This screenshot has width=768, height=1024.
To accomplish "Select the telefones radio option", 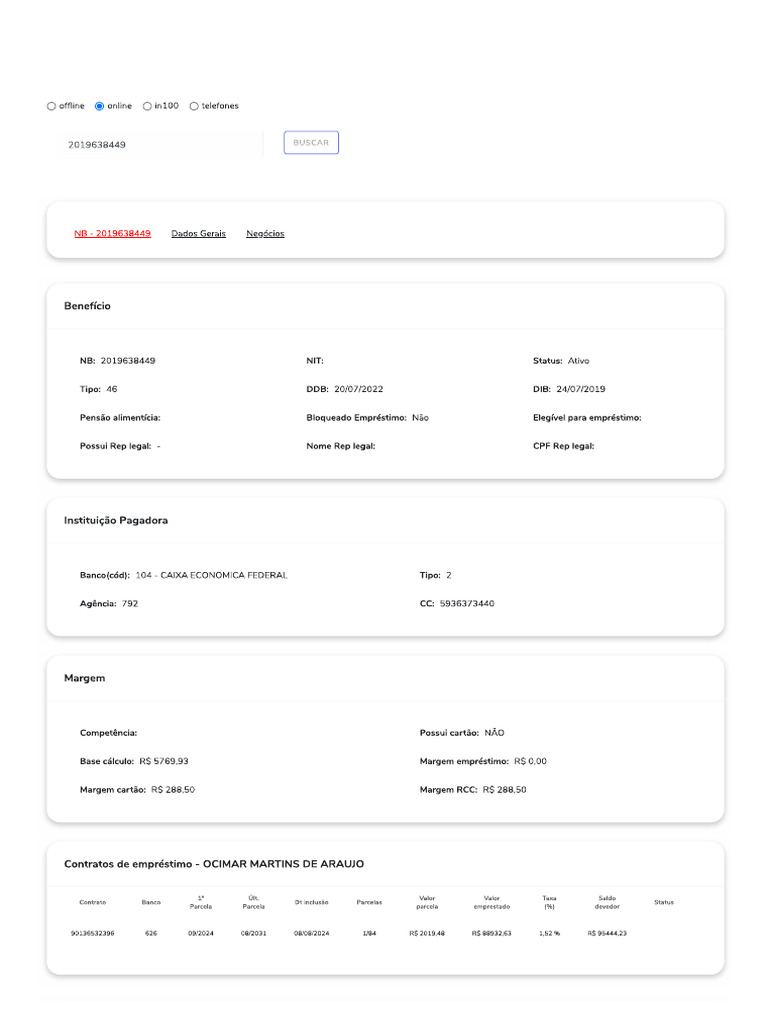I will (194, 106).
